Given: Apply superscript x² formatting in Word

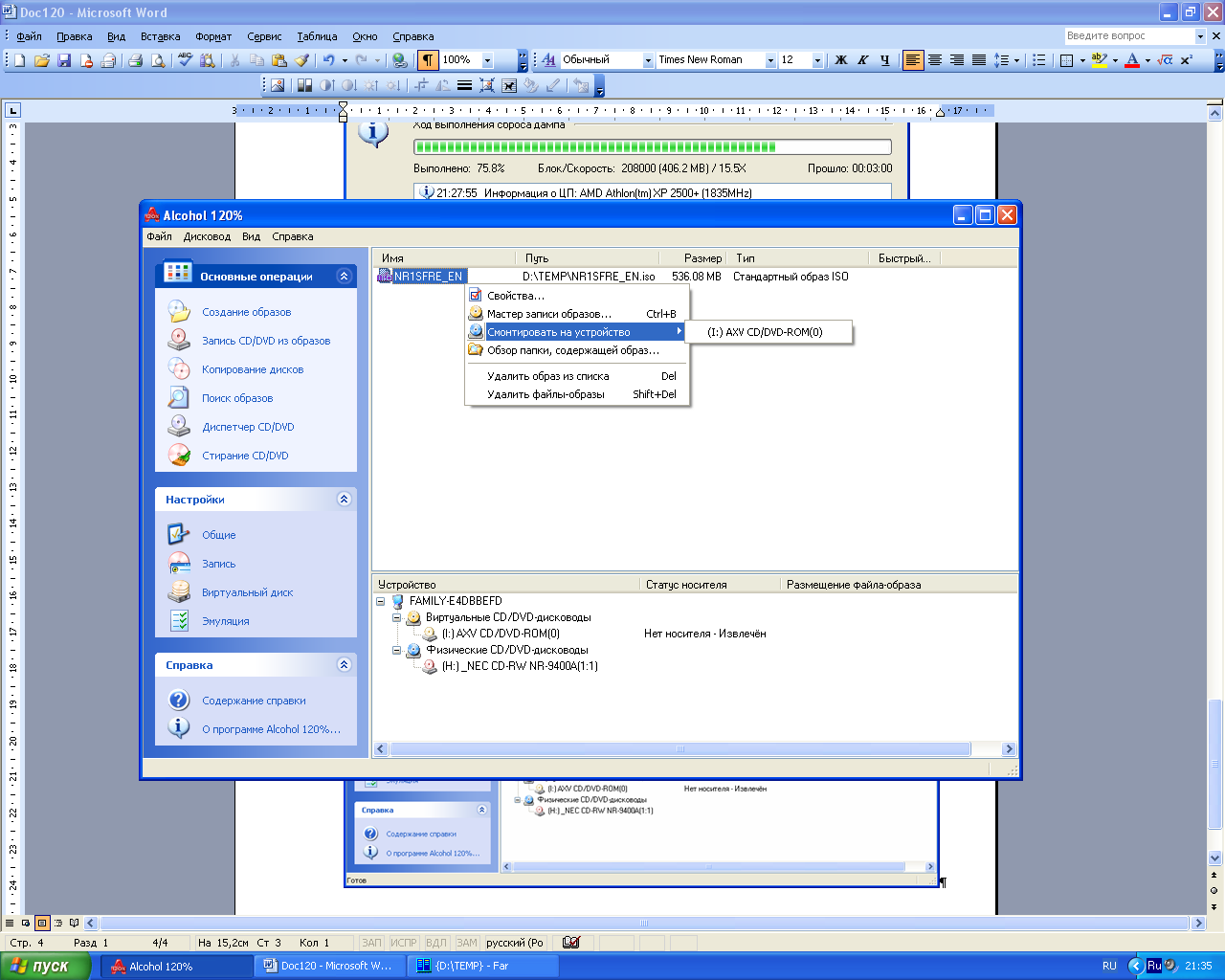Looking at the screenshot, I should click(x=1187, y=59).
